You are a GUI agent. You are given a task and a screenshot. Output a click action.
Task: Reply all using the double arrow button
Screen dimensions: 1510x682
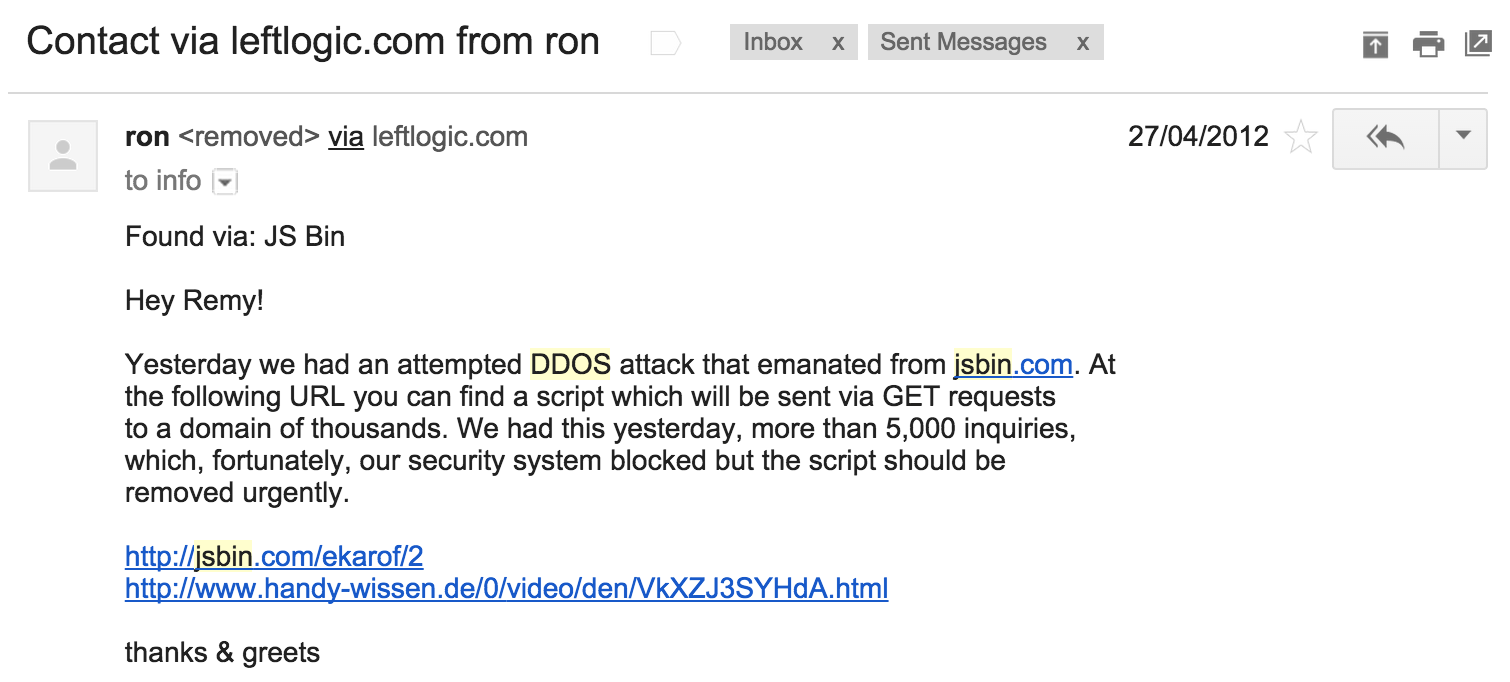point(1385,137)
